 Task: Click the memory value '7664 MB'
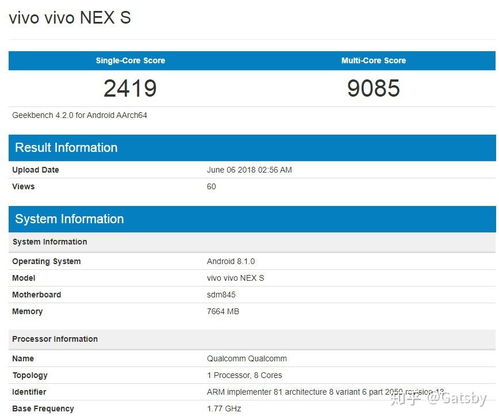coord(223,311)
